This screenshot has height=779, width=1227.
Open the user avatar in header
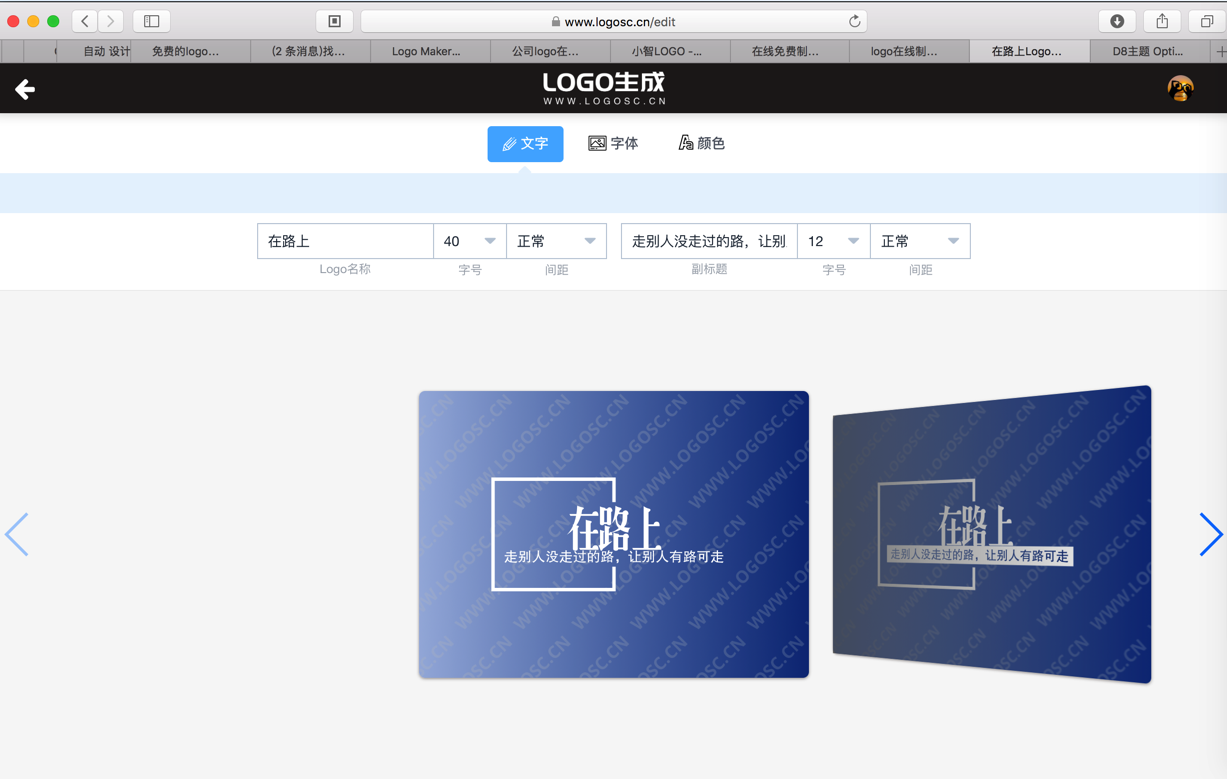1180,89
